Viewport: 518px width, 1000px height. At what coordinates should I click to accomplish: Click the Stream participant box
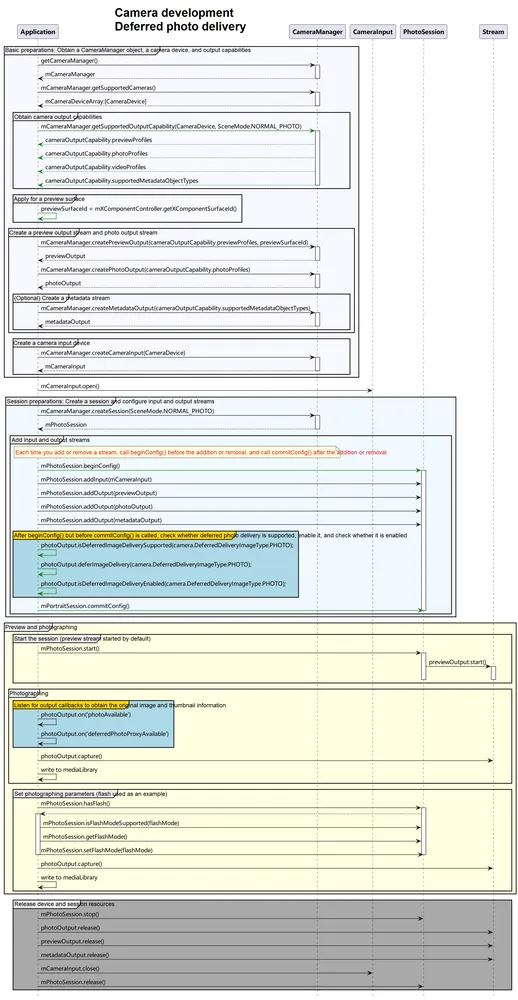pyautogui.click(x=492, y=31)
